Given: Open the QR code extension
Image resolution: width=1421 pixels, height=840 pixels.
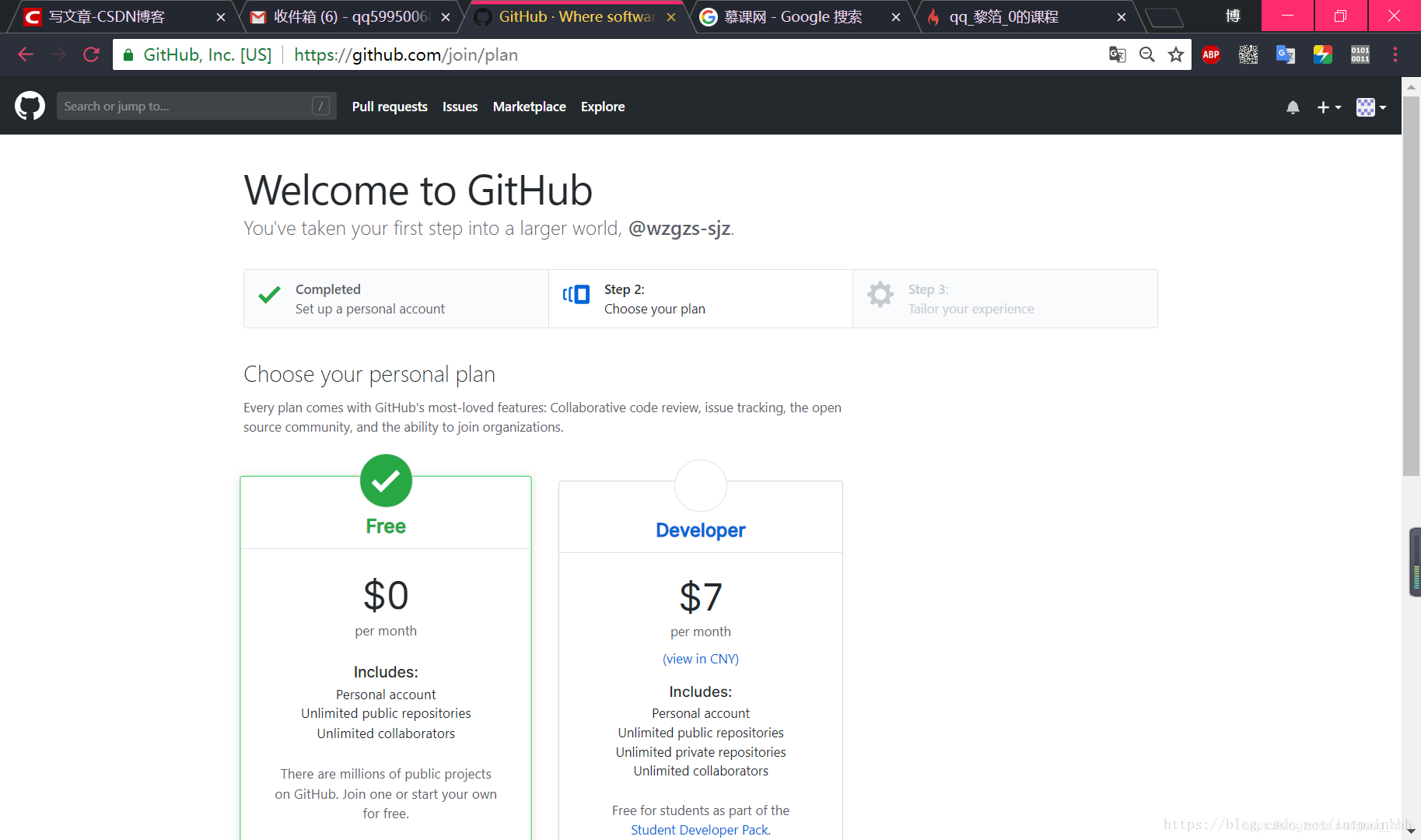Looking at the screenshot, I should coord(1248,54).
